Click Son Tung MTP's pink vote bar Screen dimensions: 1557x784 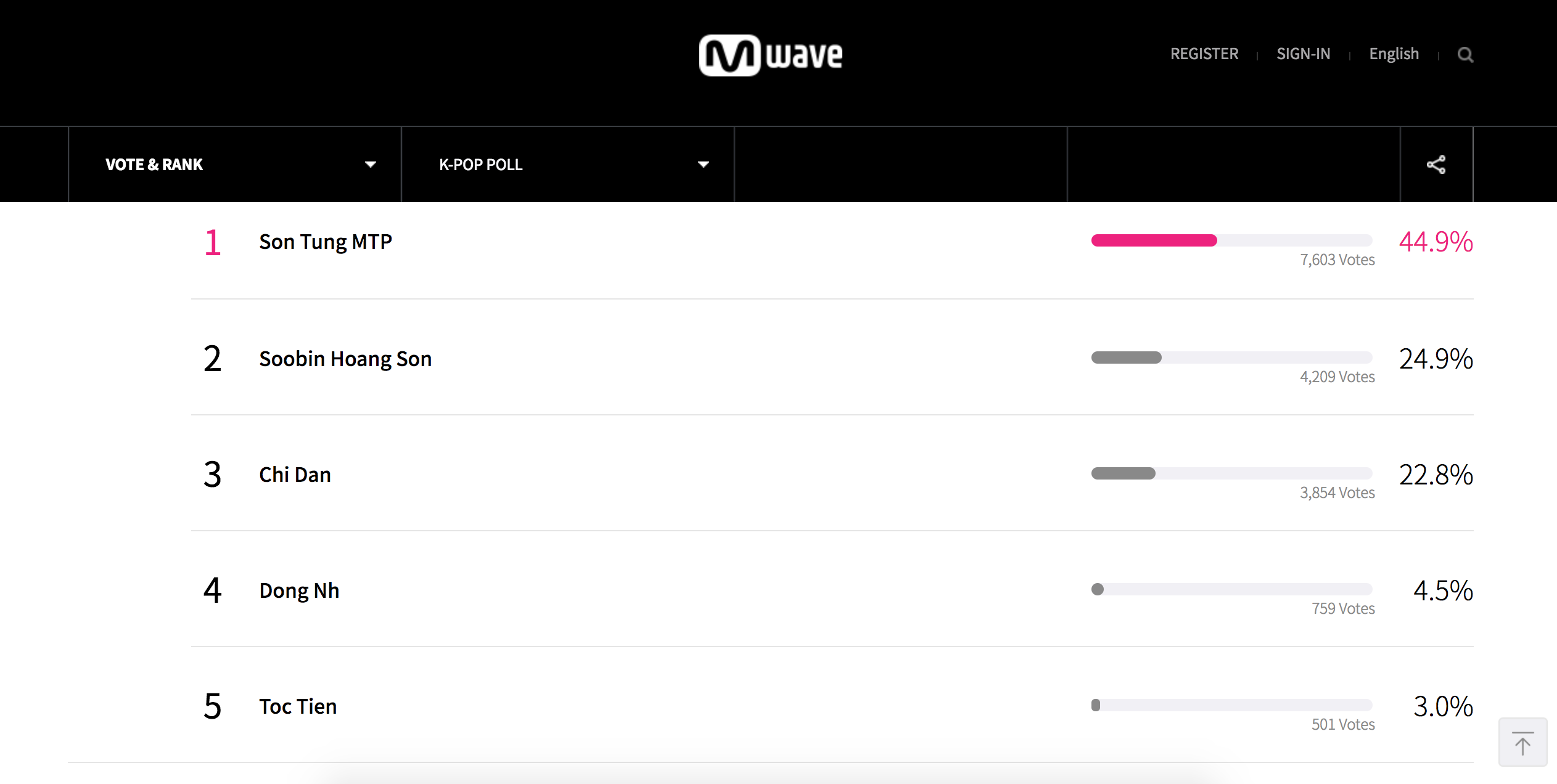(1154, 240)
